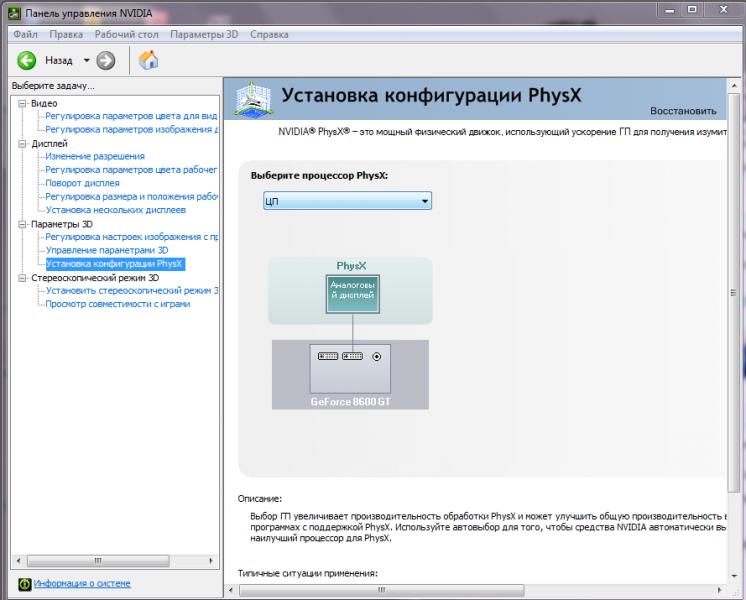Click main panel horizontal scrollbar thumb

click(381, 590)
